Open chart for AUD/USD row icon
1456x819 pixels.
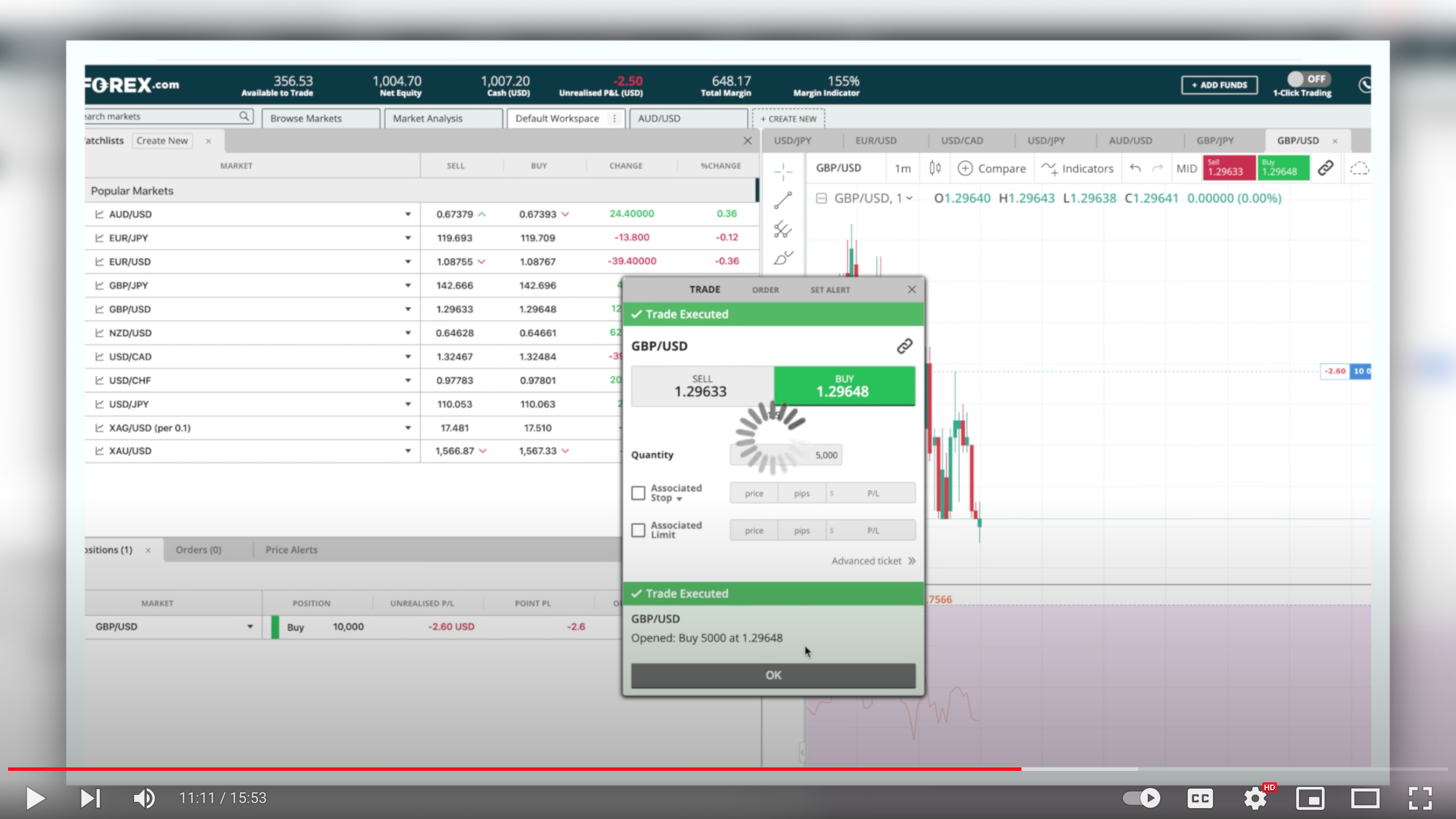coord(99,214)
